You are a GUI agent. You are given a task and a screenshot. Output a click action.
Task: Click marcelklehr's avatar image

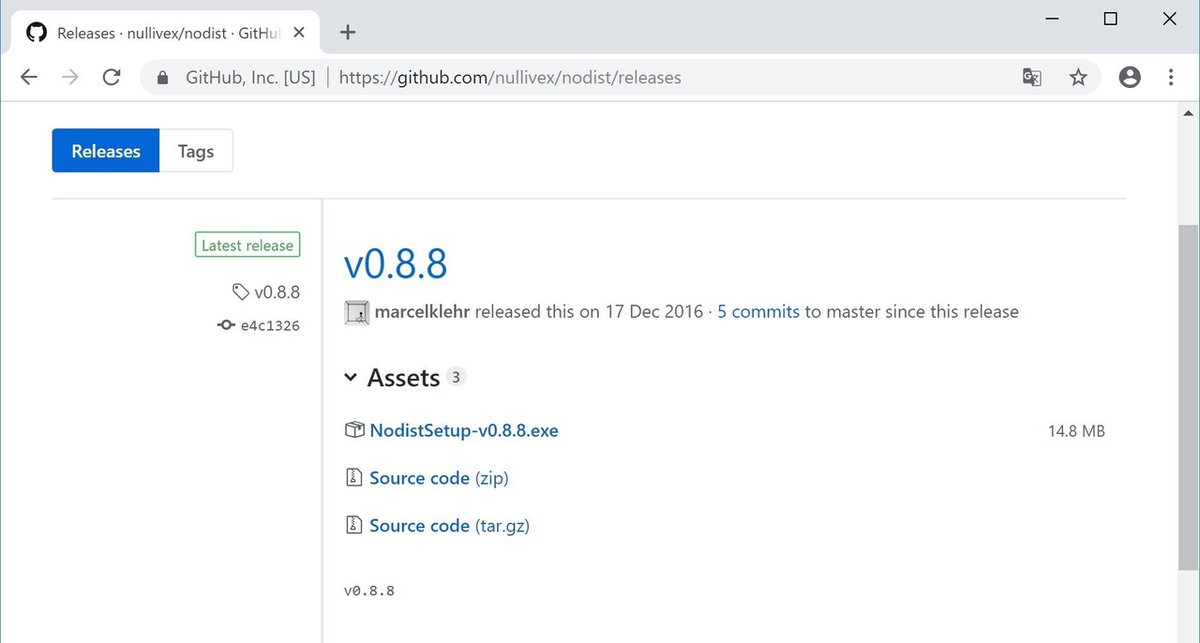[355, 311]
